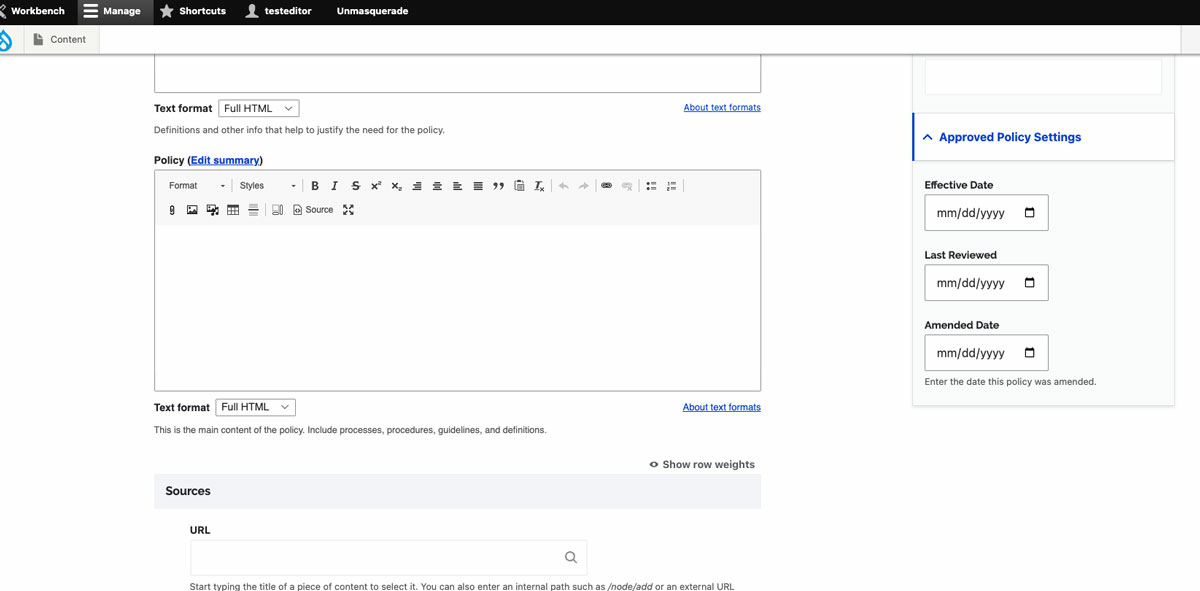This screenshot has width=1200, height=591.
Task: Insert a table in the editor
Action: tap(233, 210)
